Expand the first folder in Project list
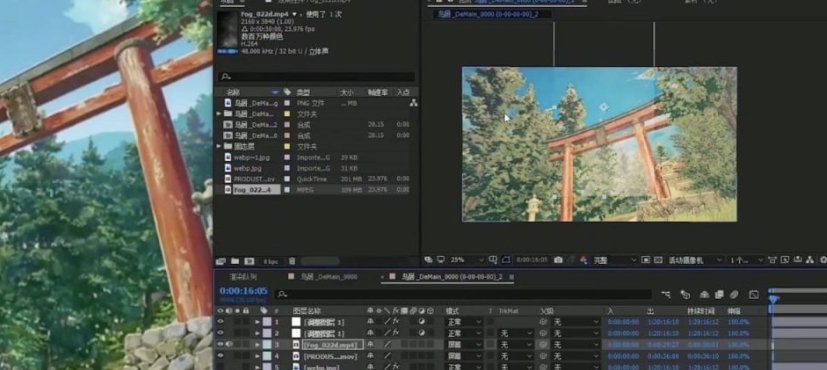Image resolution: width=827 pixels, height=370 pixels. tap(219, 114)
